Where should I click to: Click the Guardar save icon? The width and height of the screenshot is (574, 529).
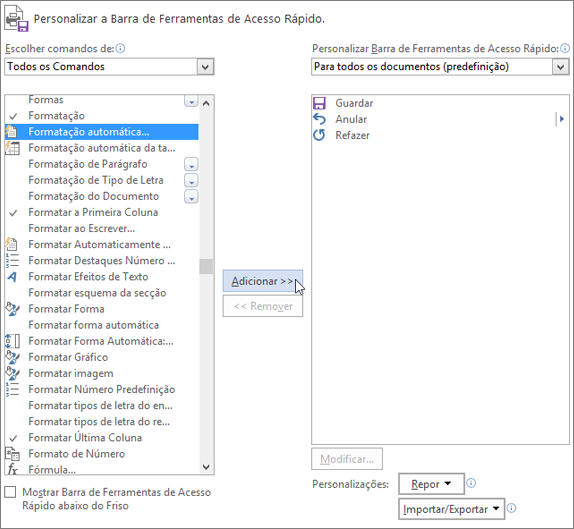[x=319, y=103]
